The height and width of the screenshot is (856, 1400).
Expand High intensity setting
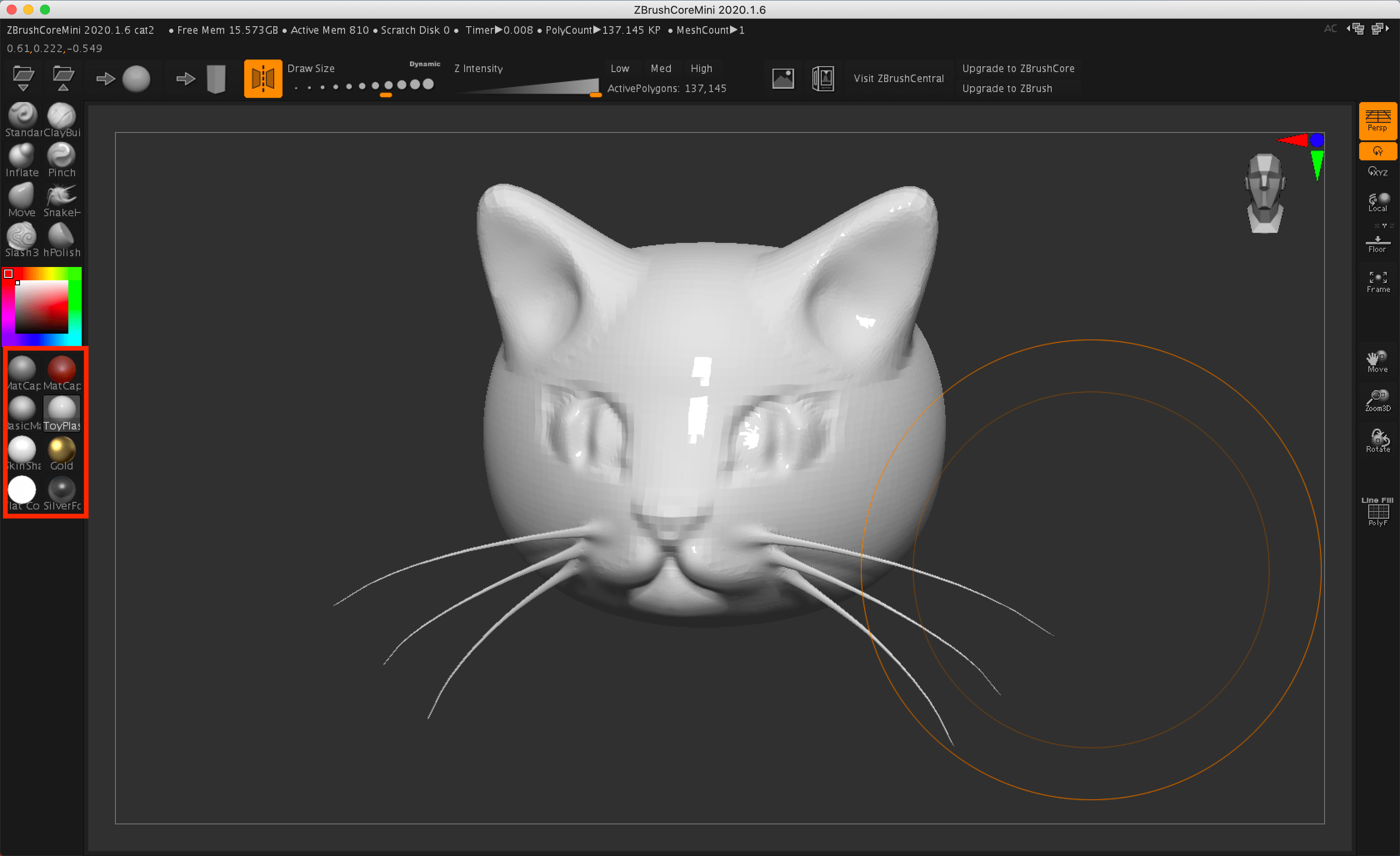pyautogui.click(x=701, y=68)
